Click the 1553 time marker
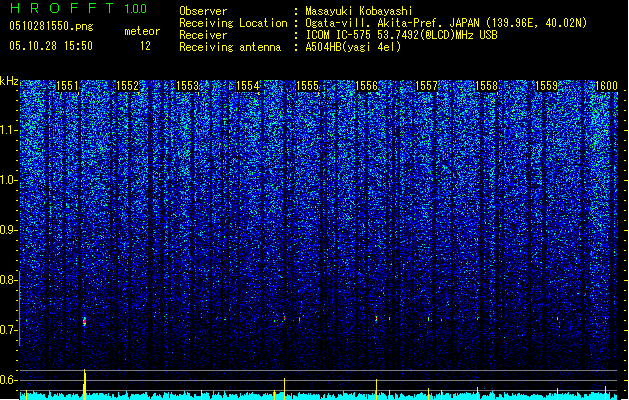Image resolution: width=629 pixels, height=400 pixels. click(187, 86)
